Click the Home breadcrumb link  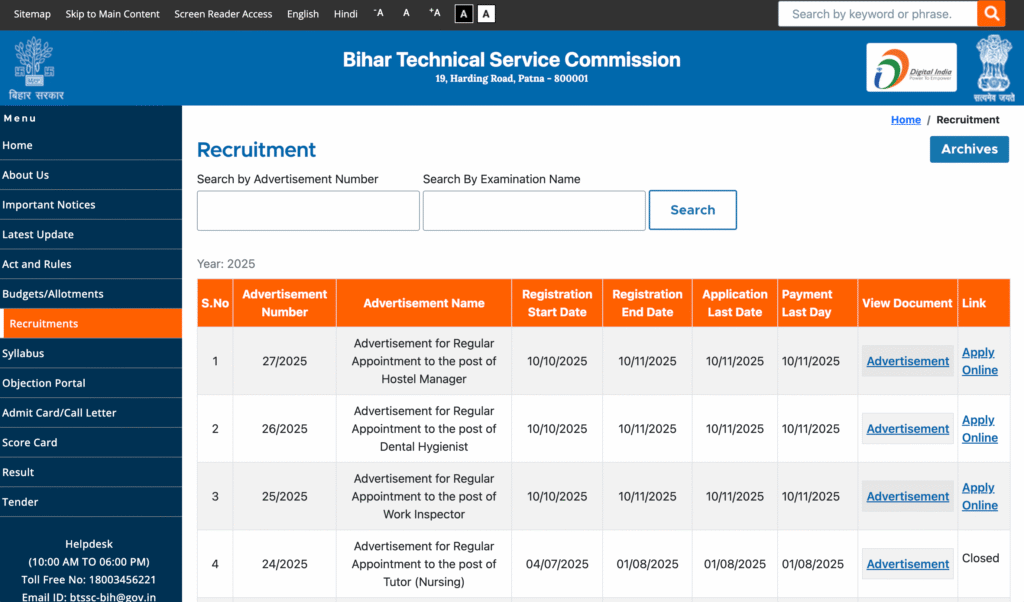pos(905,120)
